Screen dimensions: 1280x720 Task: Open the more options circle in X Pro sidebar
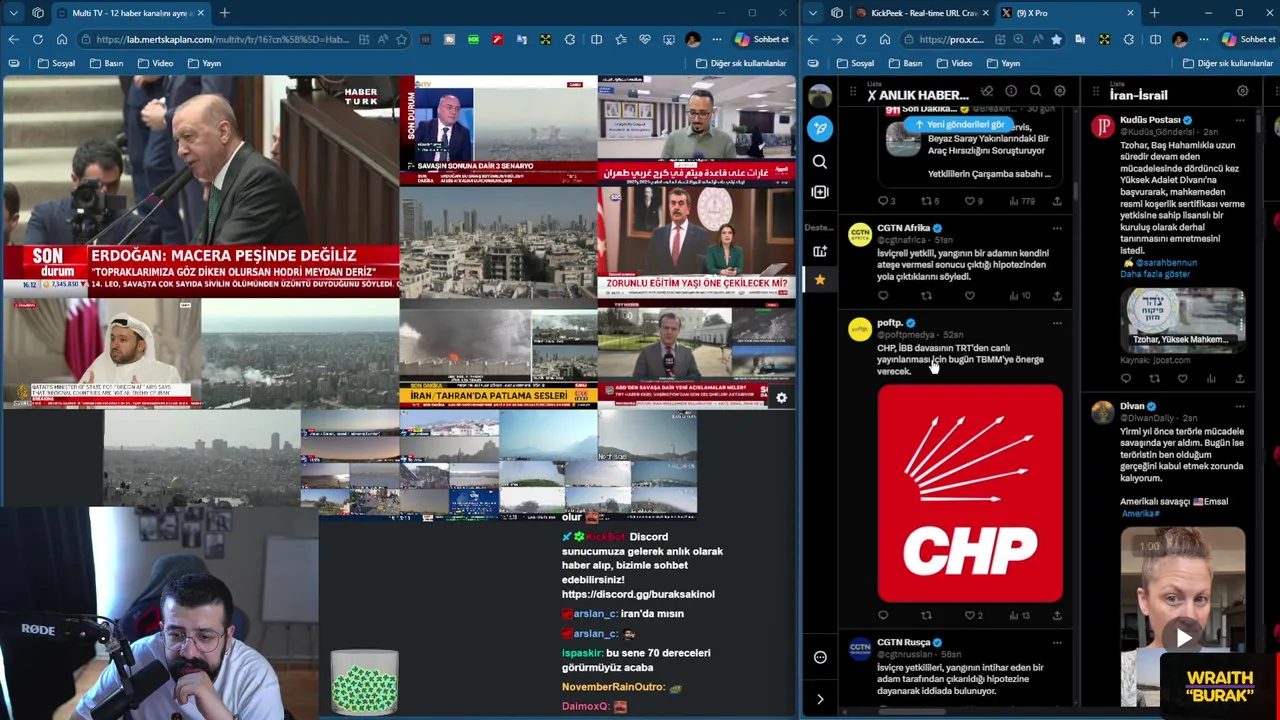[820, 657]
